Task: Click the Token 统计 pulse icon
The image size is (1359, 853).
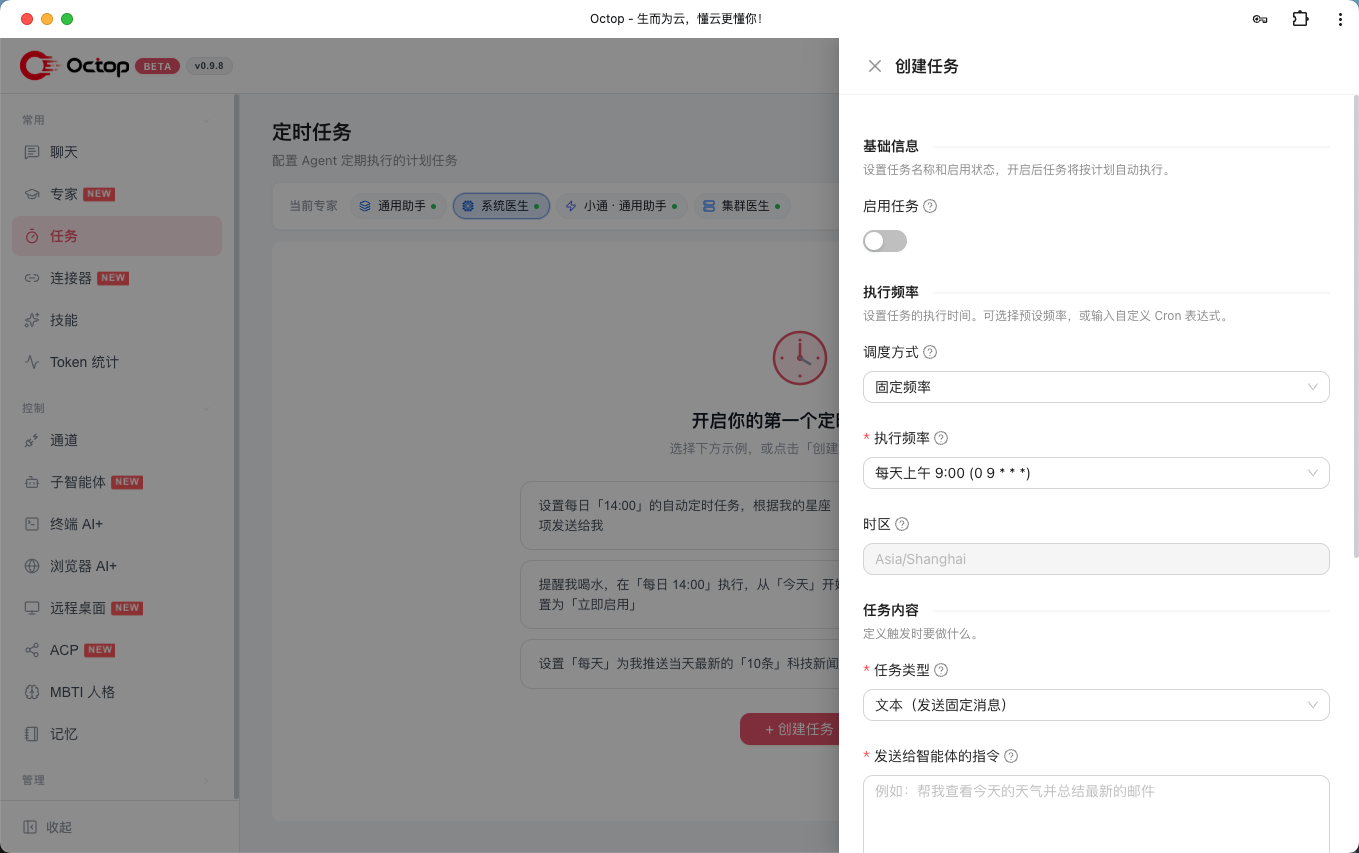Action: (32, 362)
